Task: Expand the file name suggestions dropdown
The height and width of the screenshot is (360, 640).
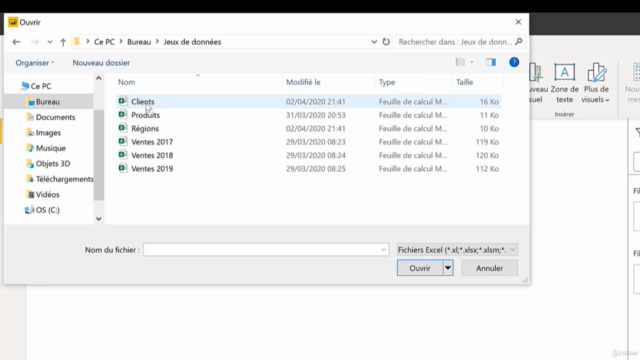Action: pos(383,249)
